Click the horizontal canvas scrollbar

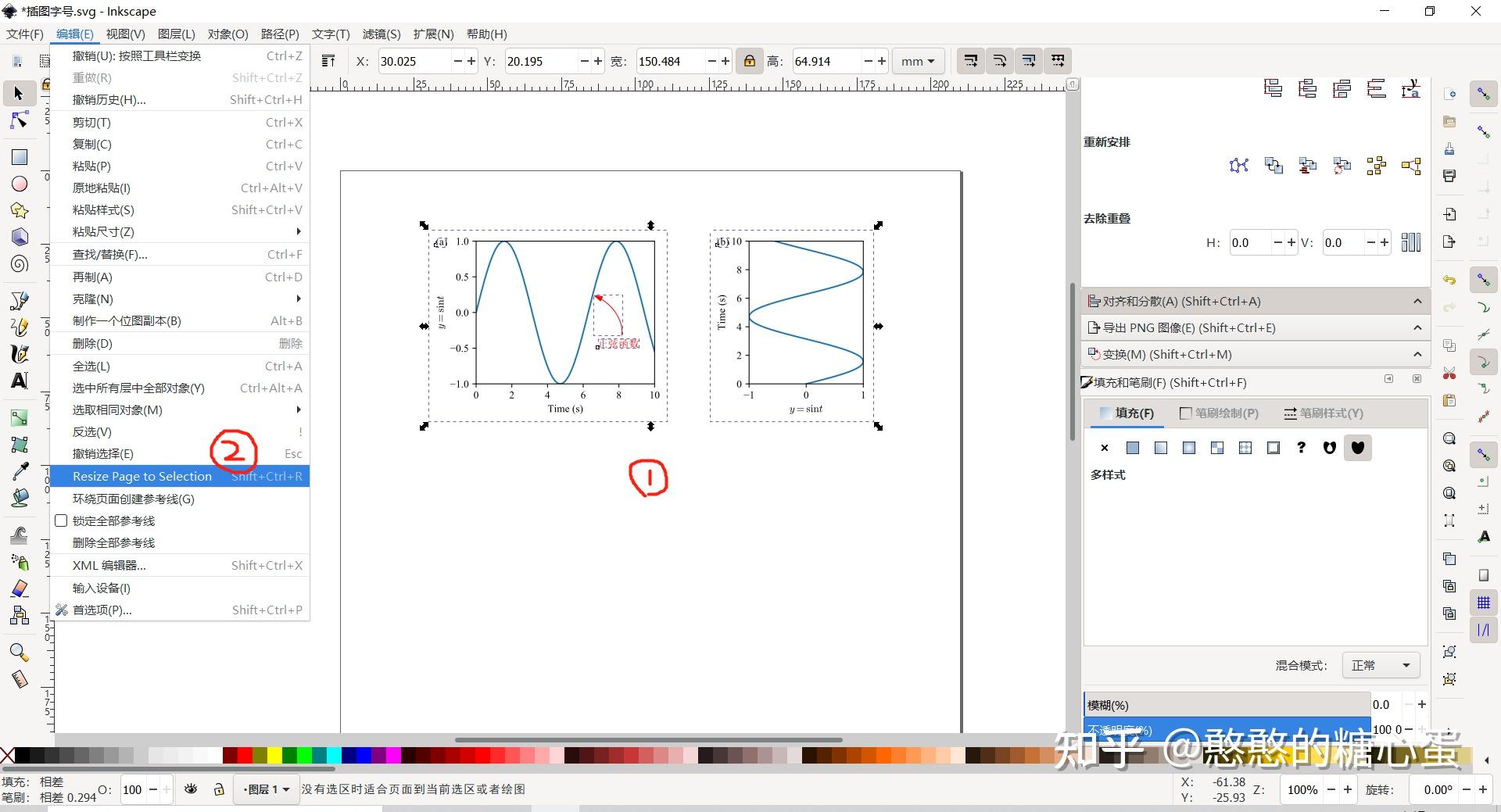click(649, 740)
